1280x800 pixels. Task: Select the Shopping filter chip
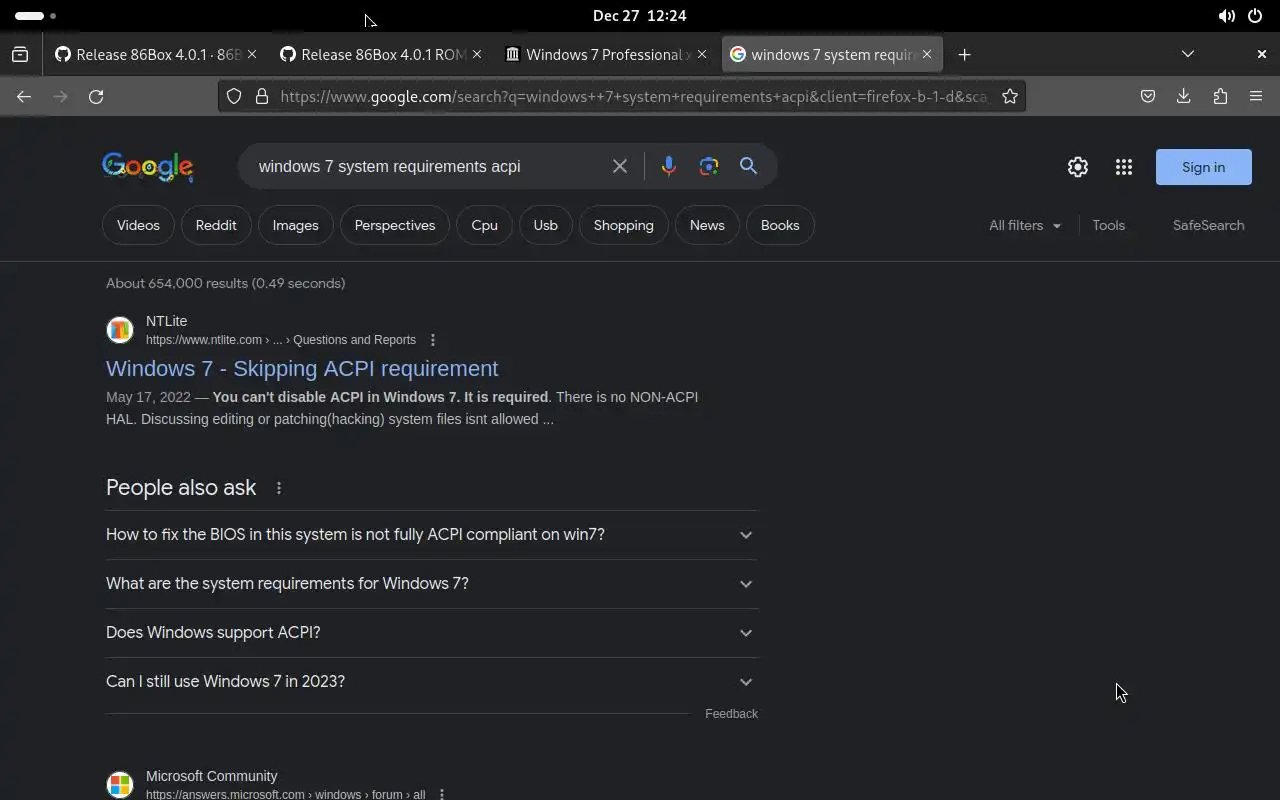pyautogui.click(x=623, y=225)
